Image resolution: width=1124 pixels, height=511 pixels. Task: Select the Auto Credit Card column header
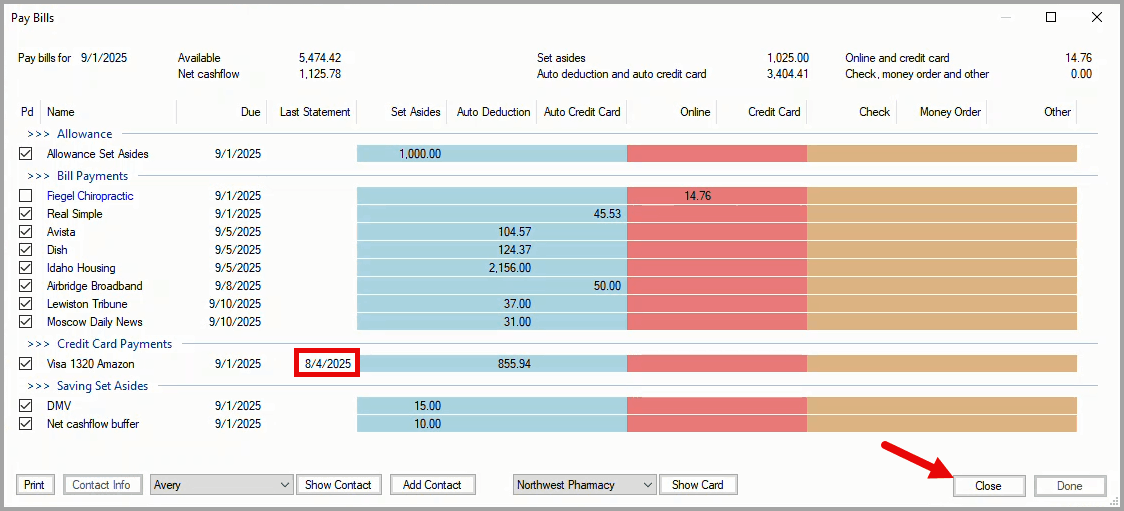pos(581,112)
